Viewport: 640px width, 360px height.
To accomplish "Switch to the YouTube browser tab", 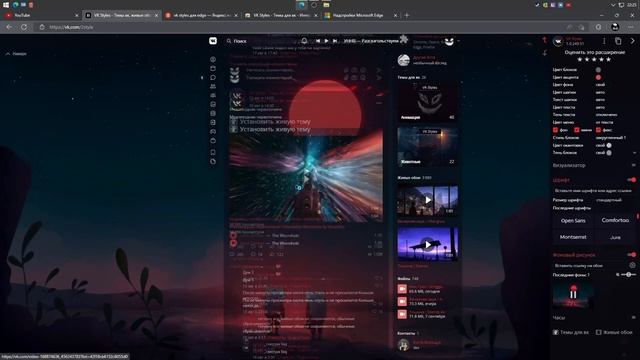I will [x=41, y=16].
